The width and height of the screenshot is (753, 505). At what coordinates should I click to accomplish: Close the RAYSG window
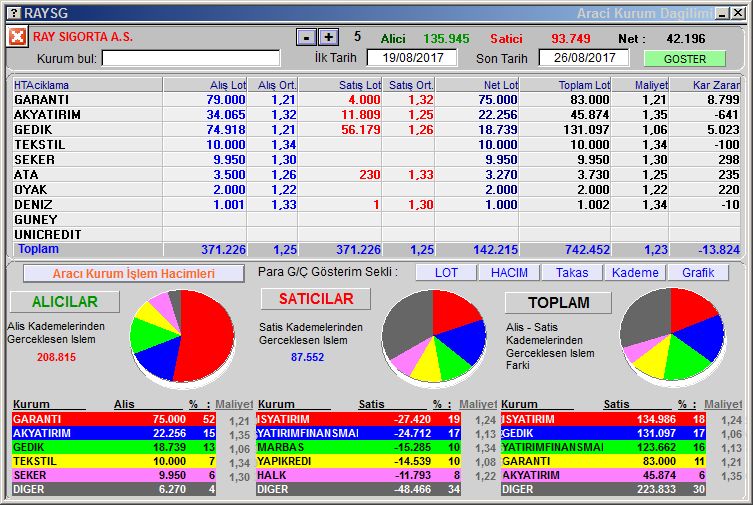738,13
